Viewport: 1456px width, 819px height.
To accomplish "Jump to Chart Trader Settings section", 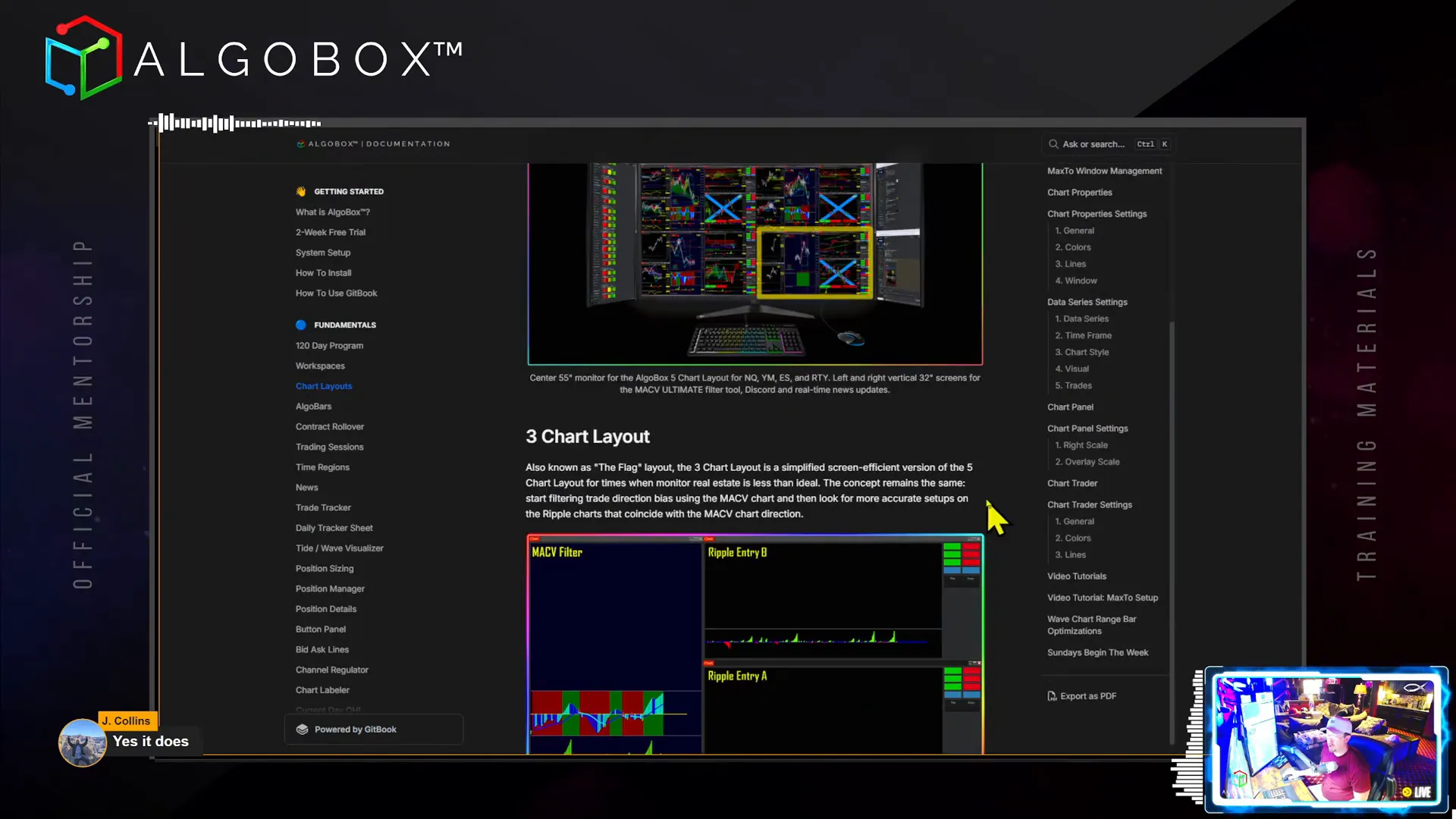I will pos(1090,504).
